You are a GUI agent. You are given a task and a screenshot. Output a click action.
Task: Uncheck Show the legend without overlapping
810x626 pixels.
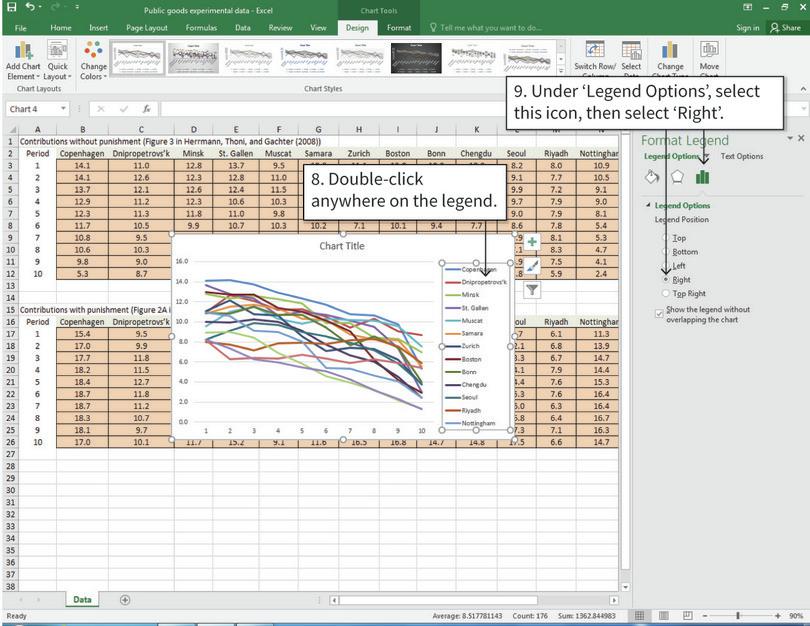[x=659, y=314]
